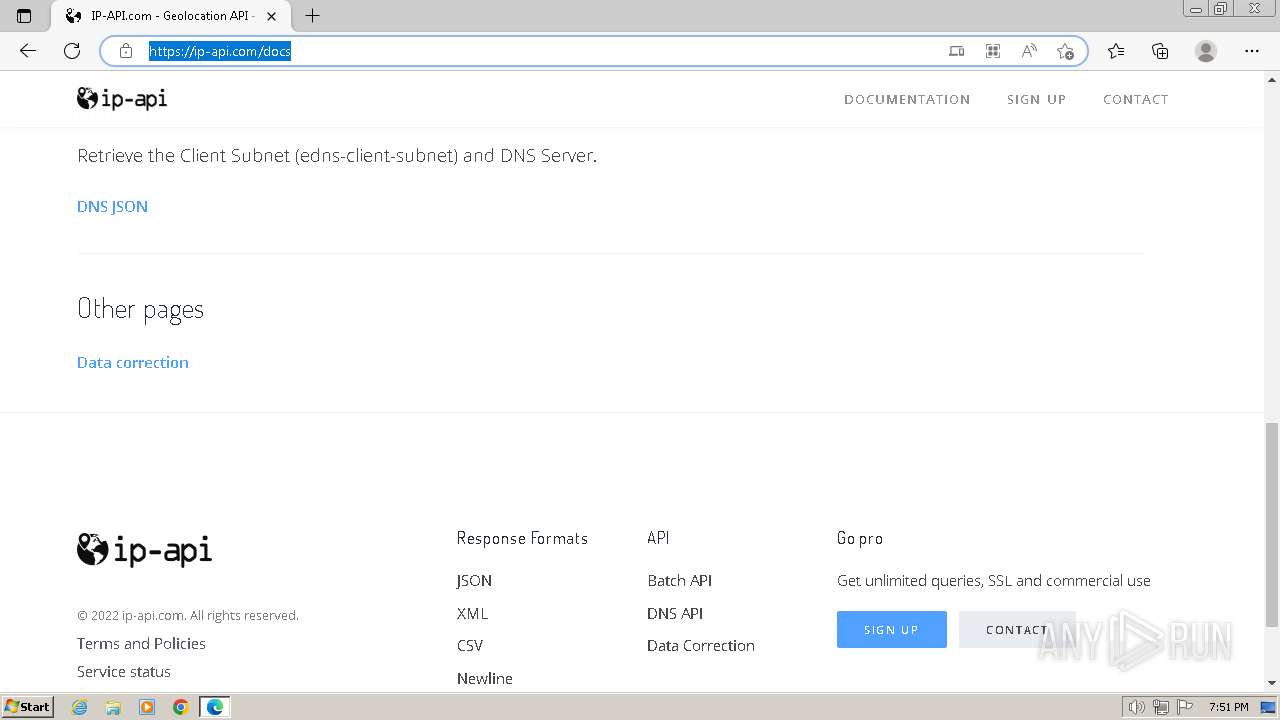The width and height of the screenshot is (1280, 720).
Task: Add this page to favorites
Action: (1065, 51)
